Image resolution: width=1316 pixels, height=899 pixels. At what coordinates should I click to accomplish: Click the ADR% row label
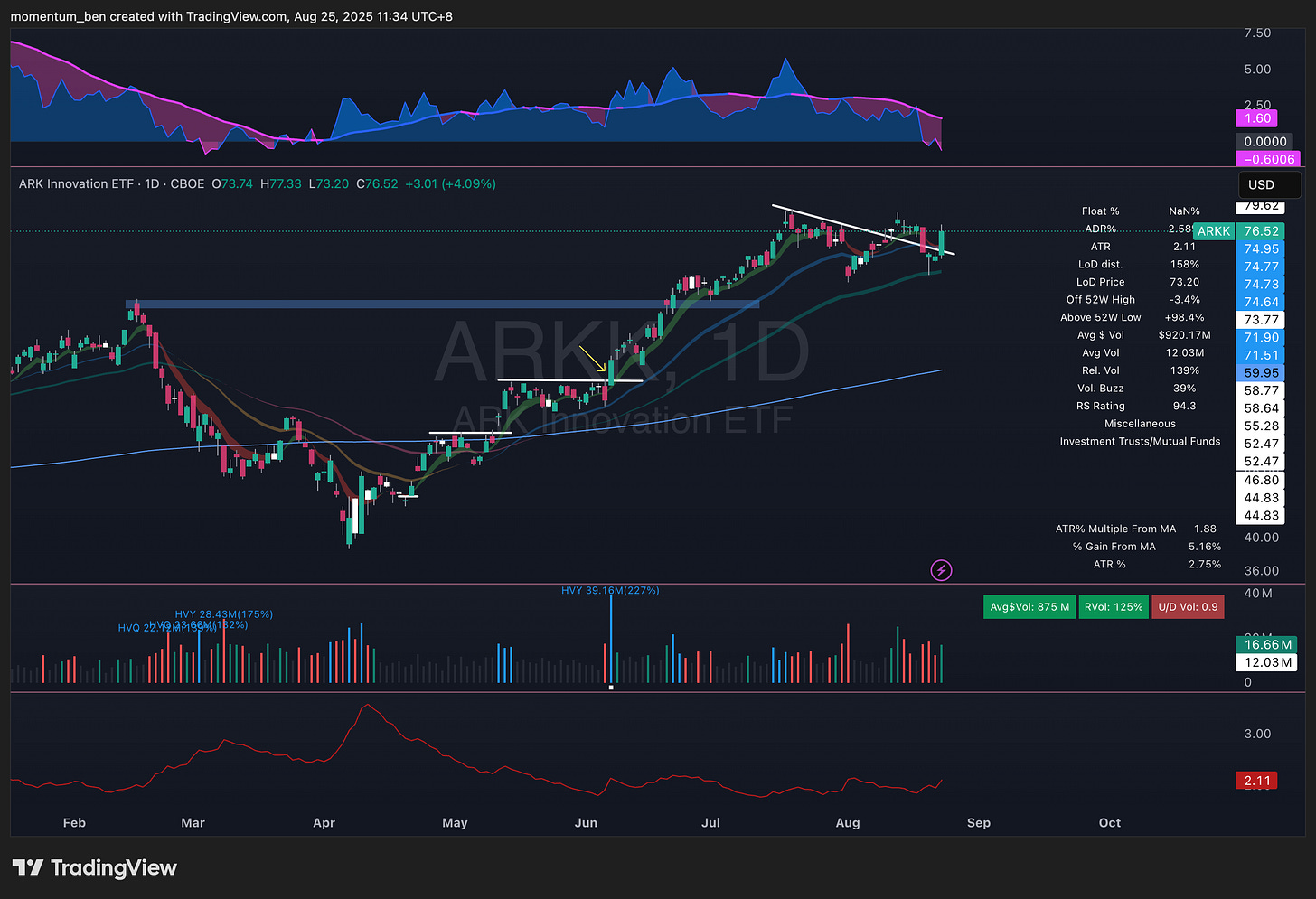[1100, 229]
